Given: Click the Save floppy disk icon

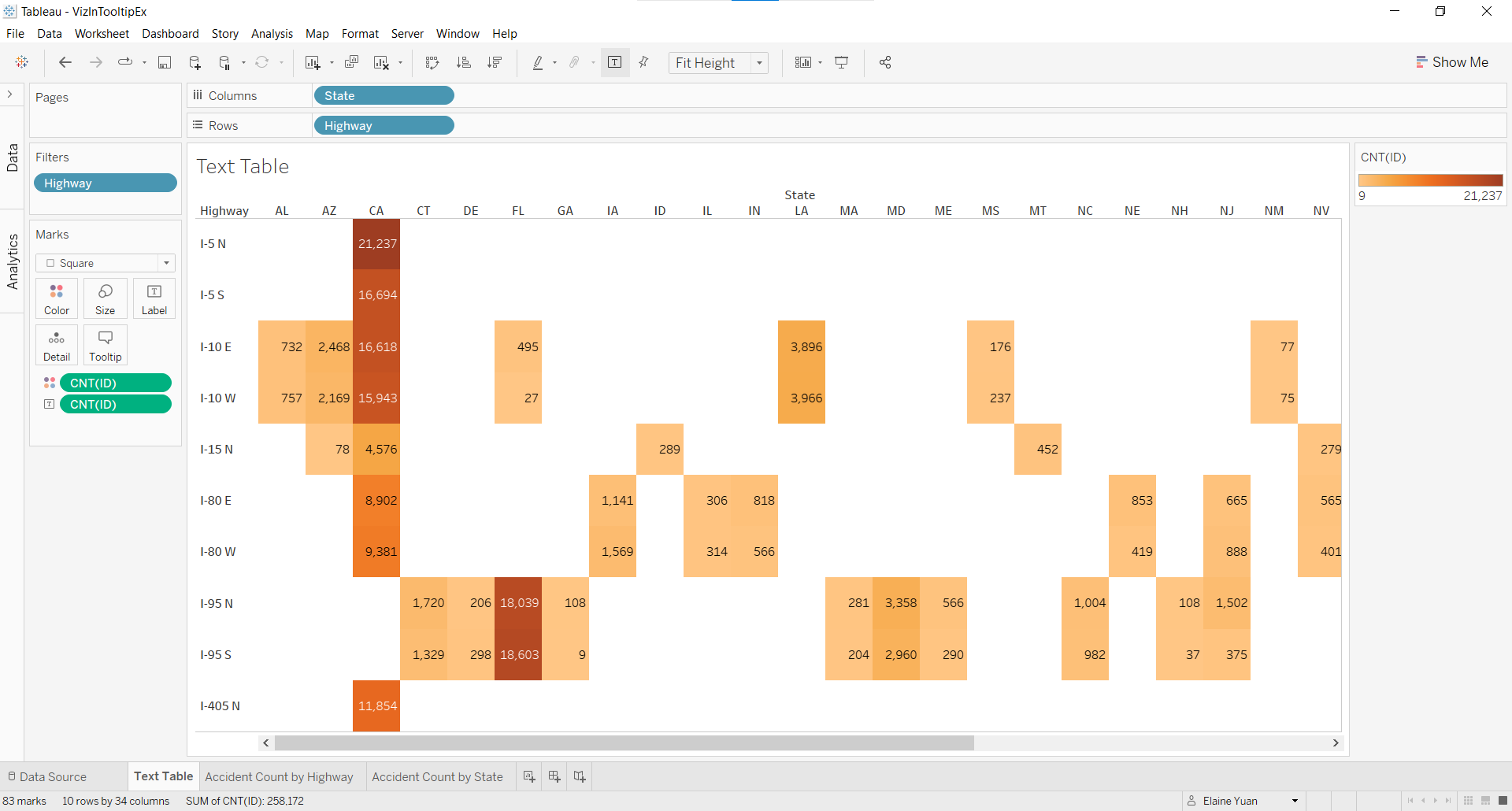Looking at the screenshot, I should 165,62.
